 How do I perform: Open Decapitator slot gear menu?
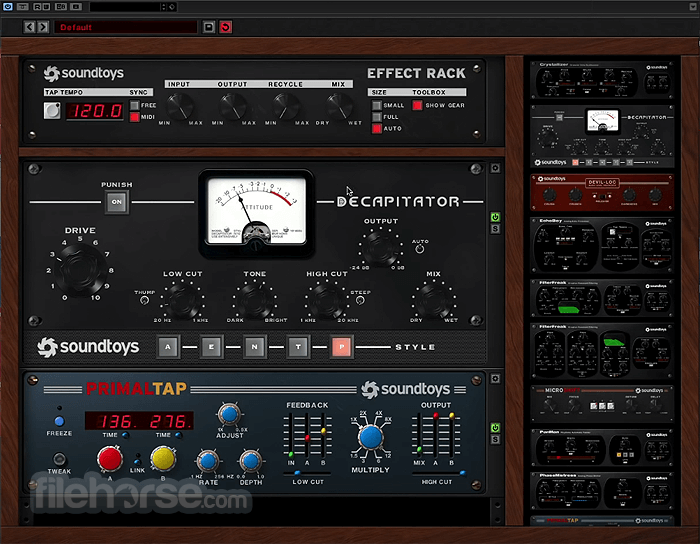[x=495, y=168]
